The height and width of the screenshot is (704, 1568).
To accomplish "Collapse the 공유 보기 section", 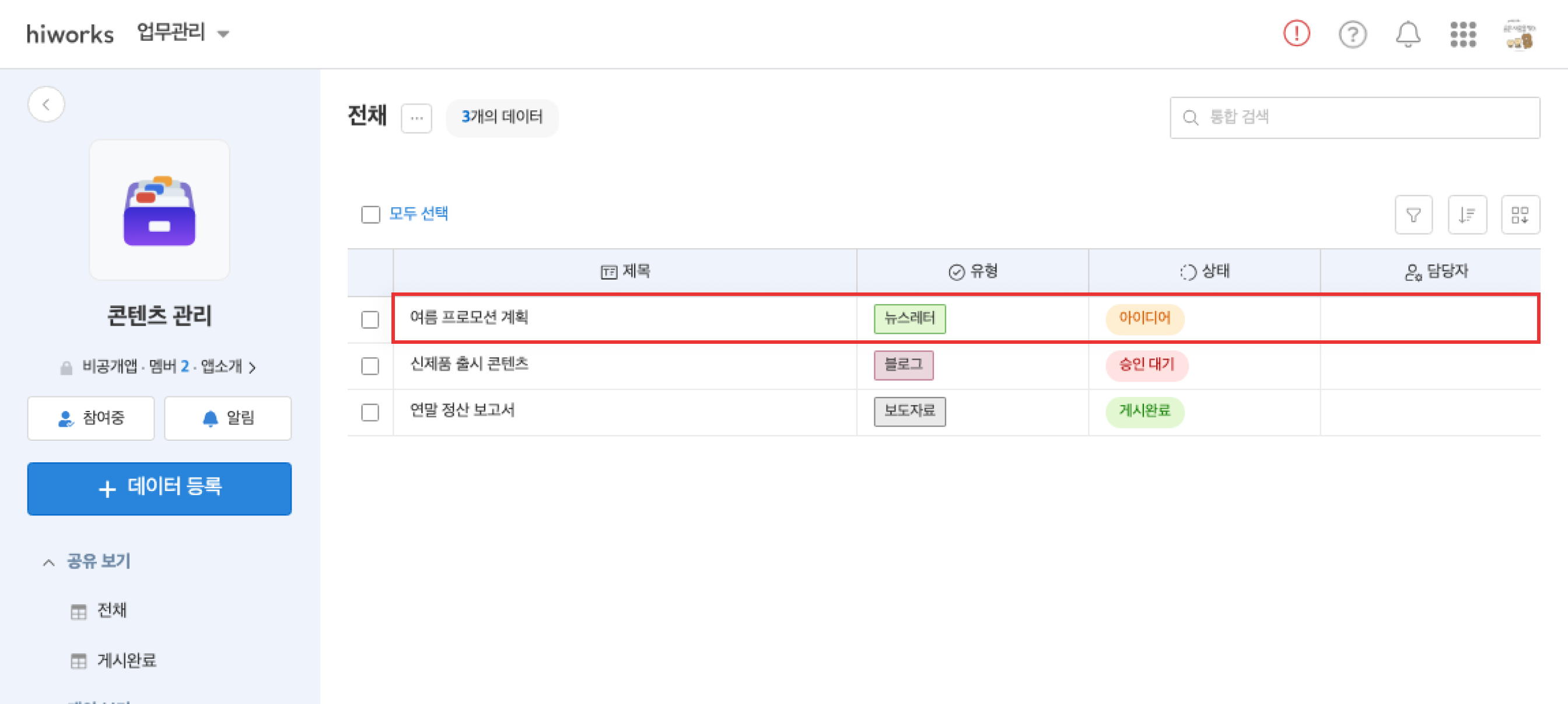I will click(x=48, y=562).
